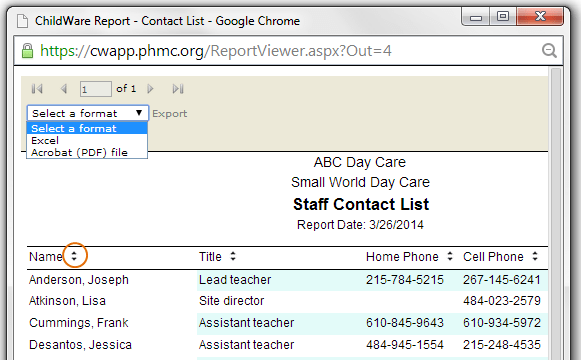Select the name Cummings, Frank
The height and width of the screenshot is (360, 581).
click(x=79, y=323)
